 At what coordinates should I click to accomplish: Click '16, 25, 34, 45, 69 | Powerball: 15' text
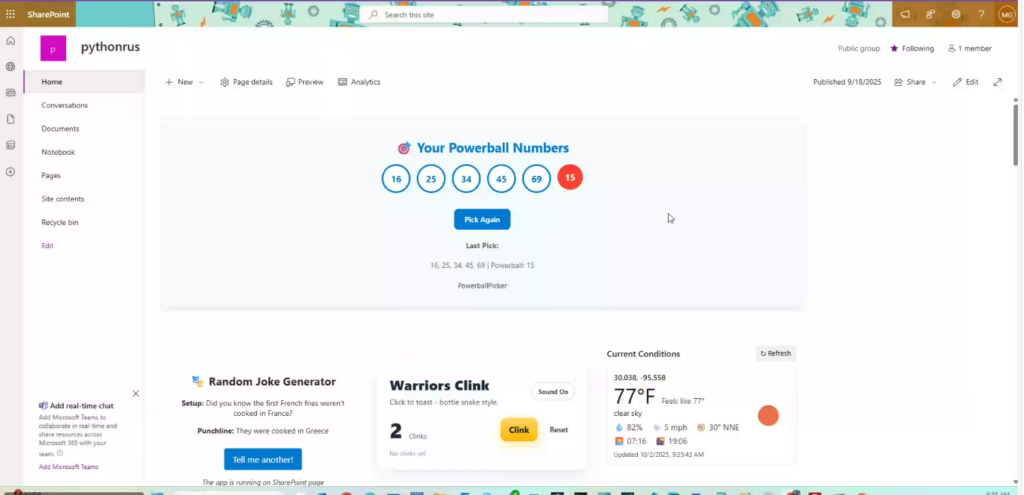[x=482, y=266]
